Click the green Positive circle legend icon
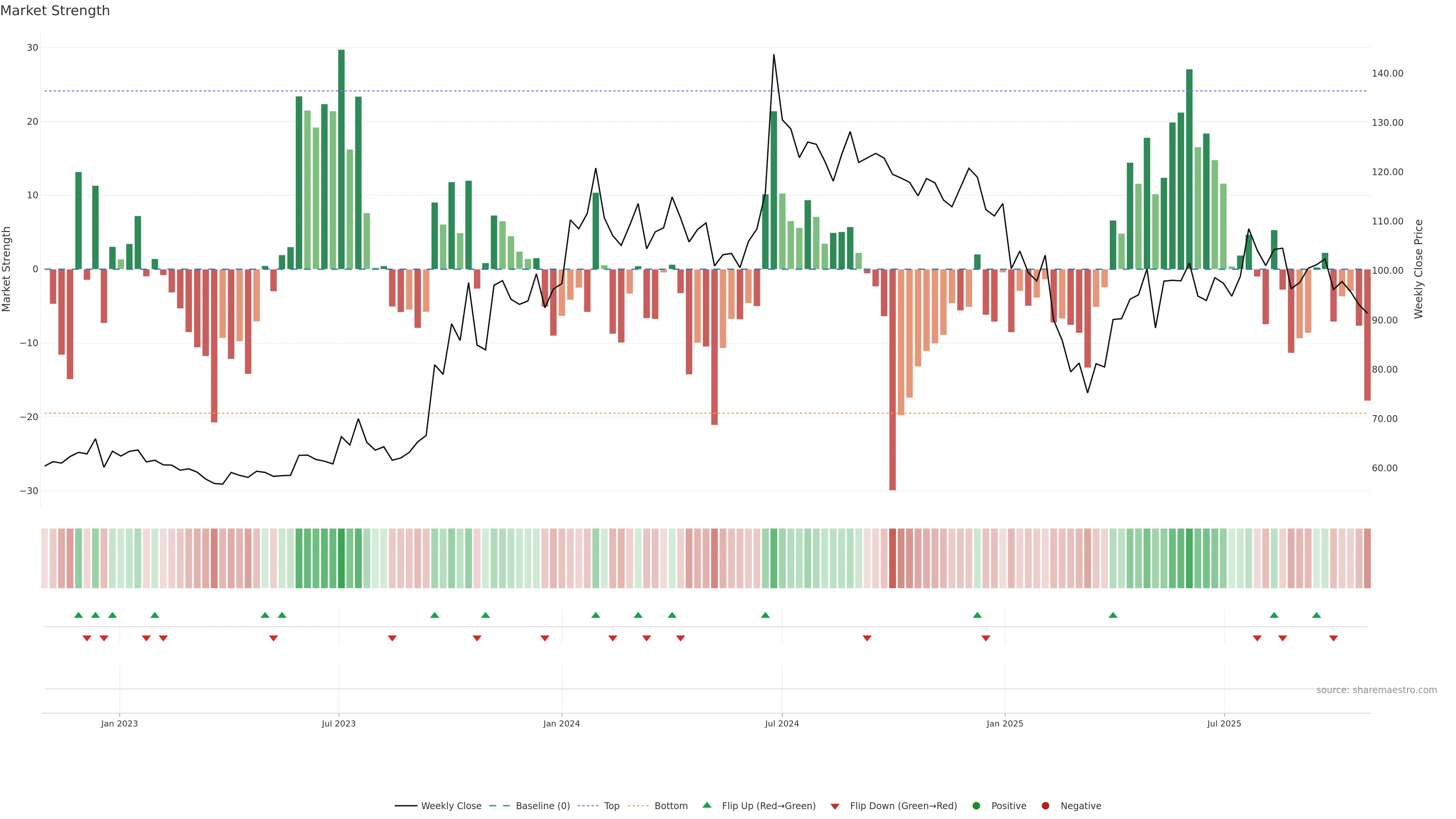The width and height of the screenshot is (1456, 819). [x=976, y=806]
